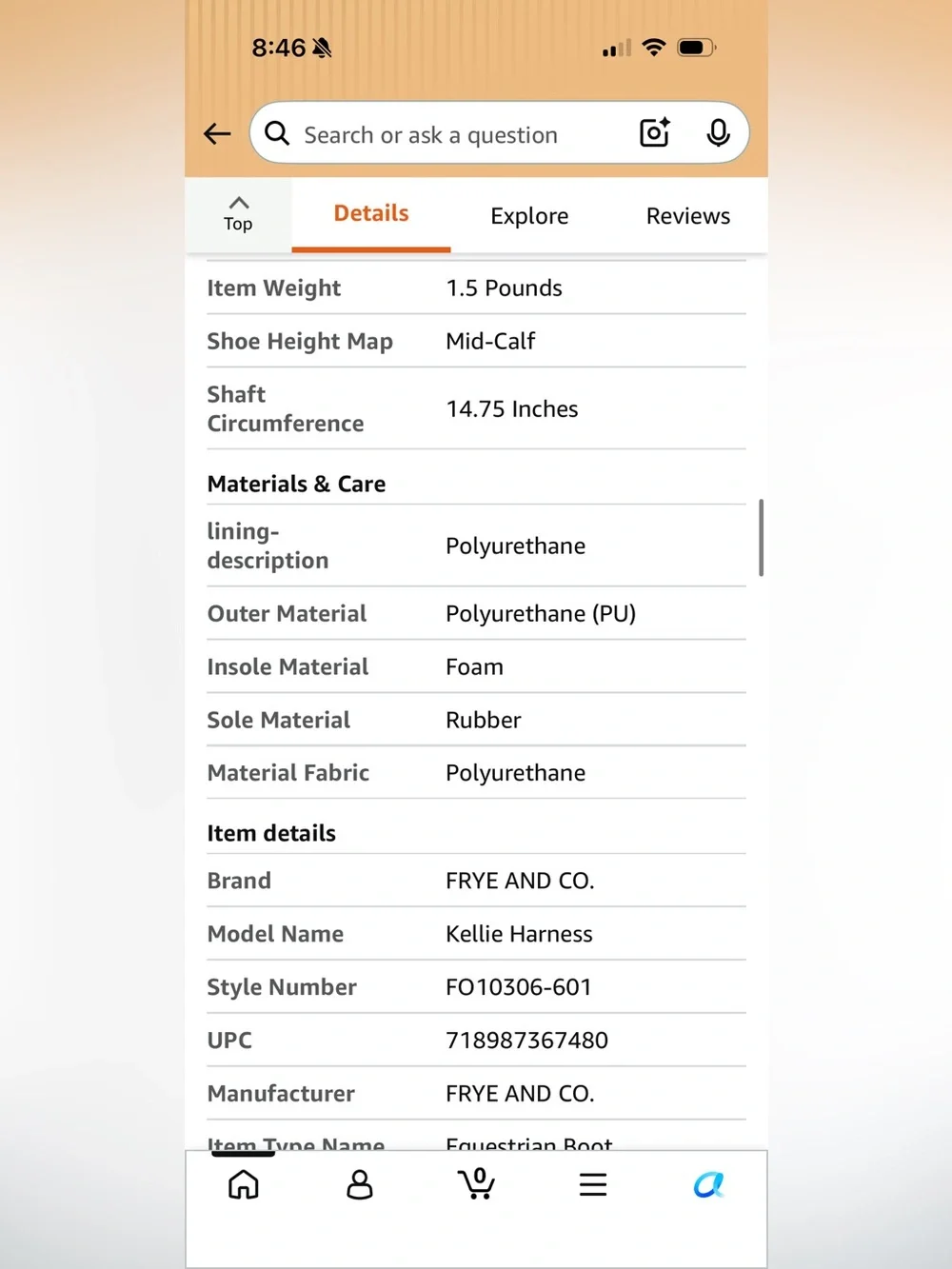Click the page scrollbar thumb
The height and width of the screenshot is (1269, 952).
(x=762, y=538)
